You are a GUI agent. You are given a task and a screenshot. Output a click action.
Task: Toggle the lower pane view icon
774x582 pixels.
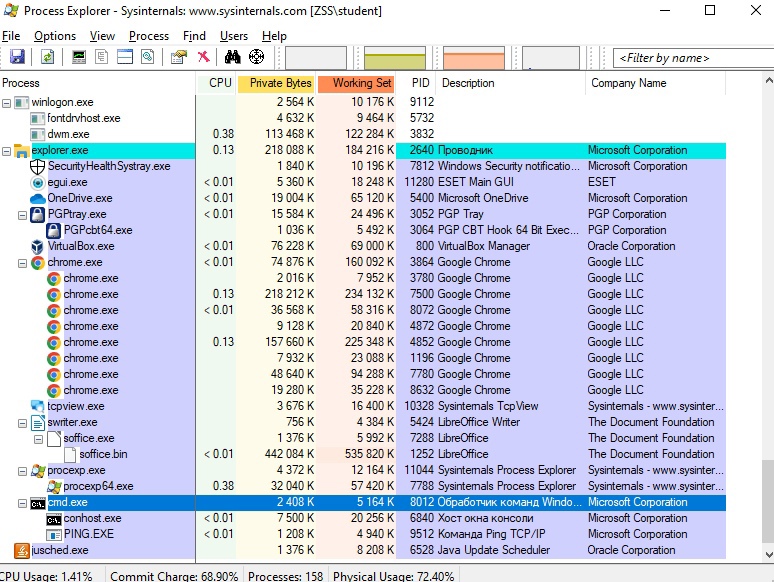click(x=125, y=57)
